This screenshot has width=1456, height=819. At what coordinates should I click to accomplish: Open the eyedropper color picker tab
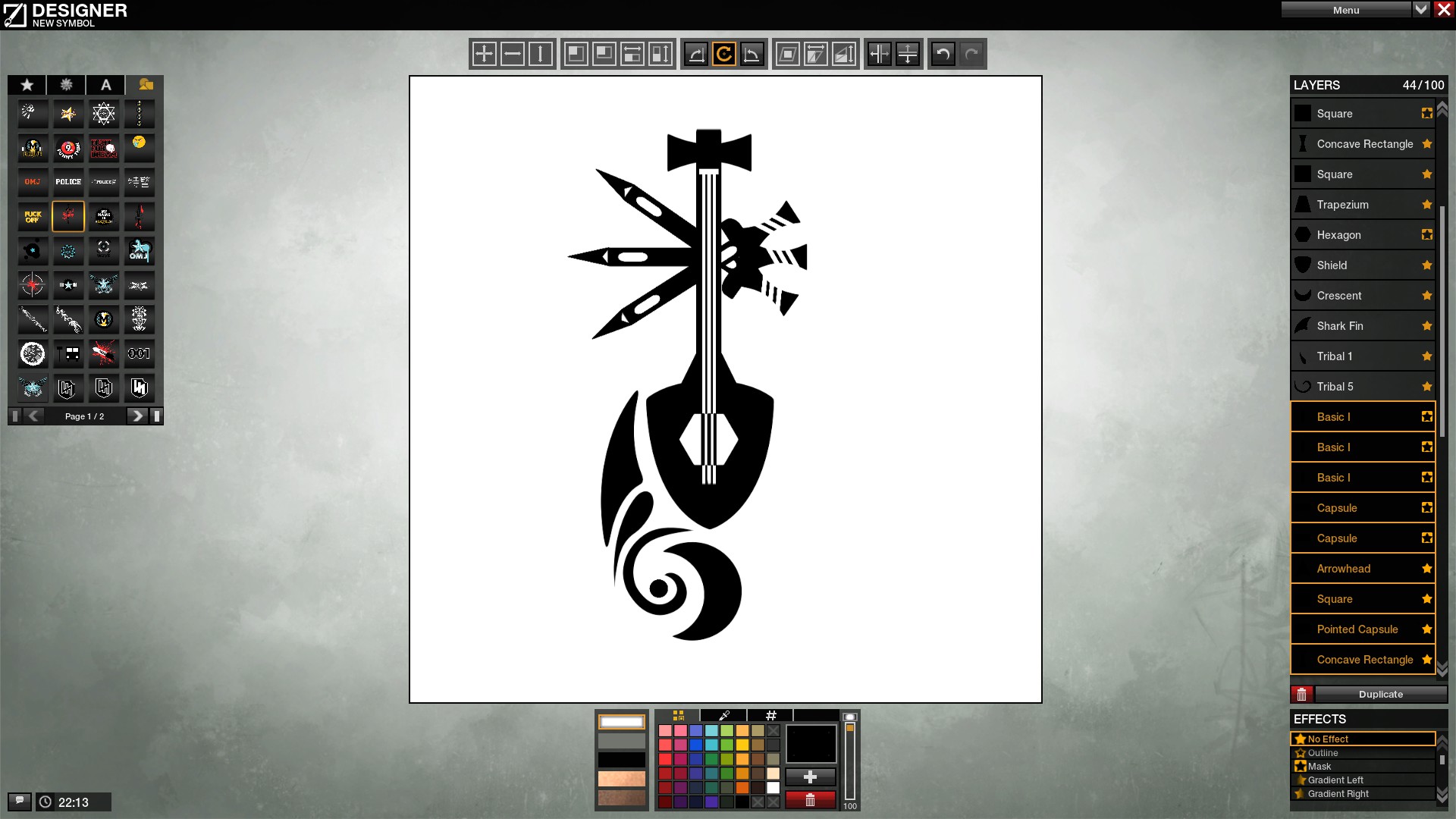point(724,715)
